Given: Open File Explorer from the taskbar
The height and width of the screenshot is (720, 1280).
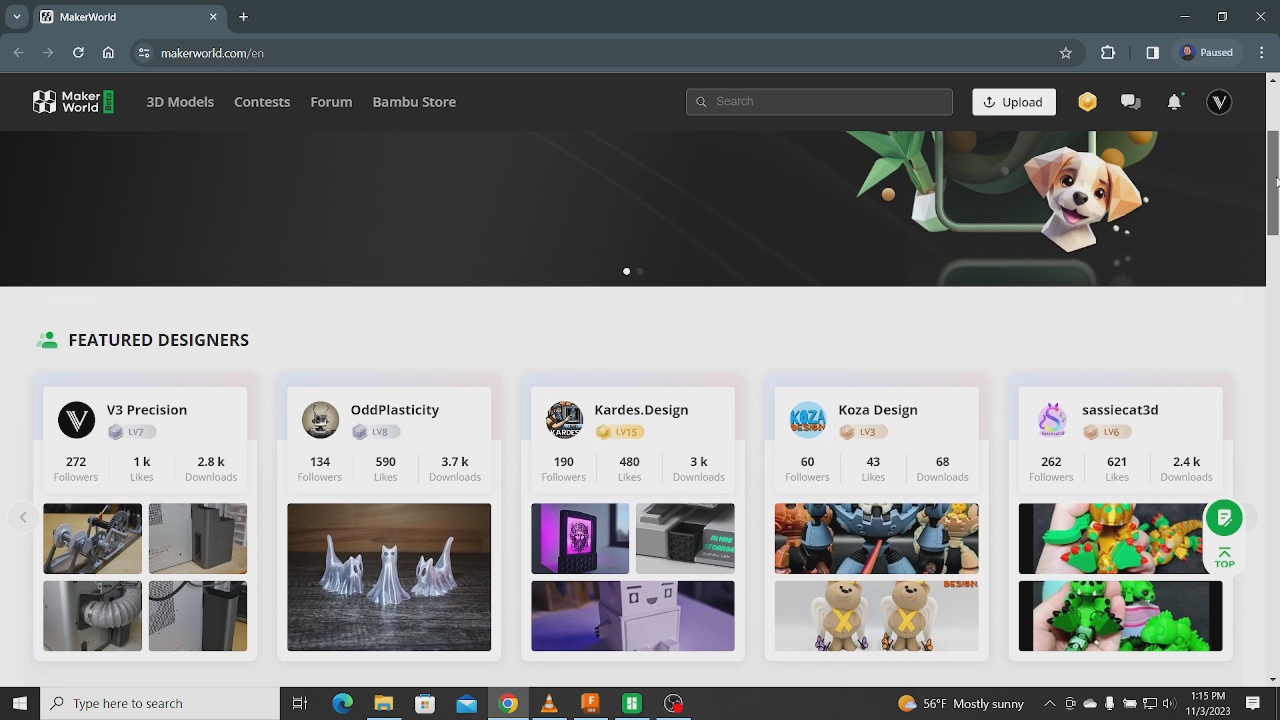Looking at the screenshot, I should coord(383,704).
